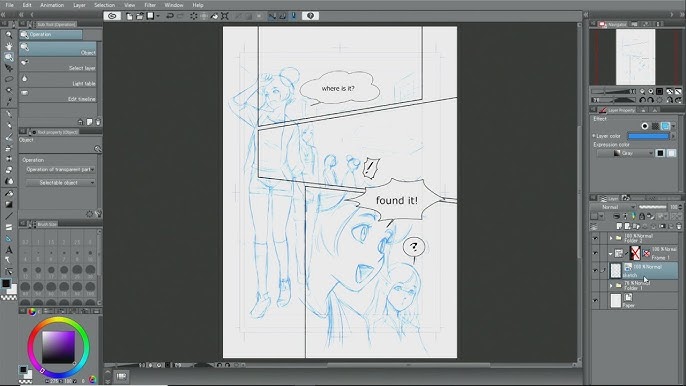Open the Selectable object dropdown
This screenshot has height=386, width=686.
click(60, 182)
